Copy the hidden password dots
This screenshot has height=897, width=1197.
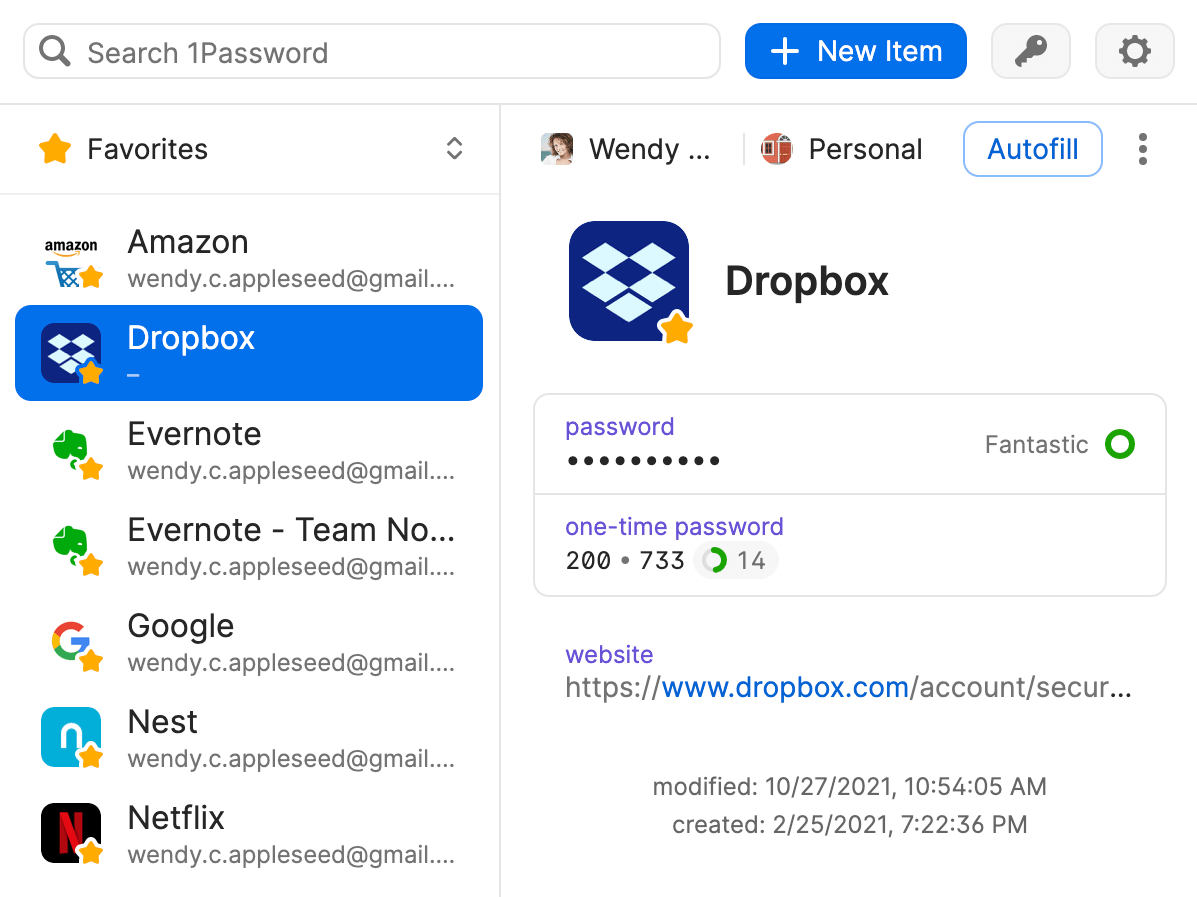pyautogui.click(x=644, y=460)
